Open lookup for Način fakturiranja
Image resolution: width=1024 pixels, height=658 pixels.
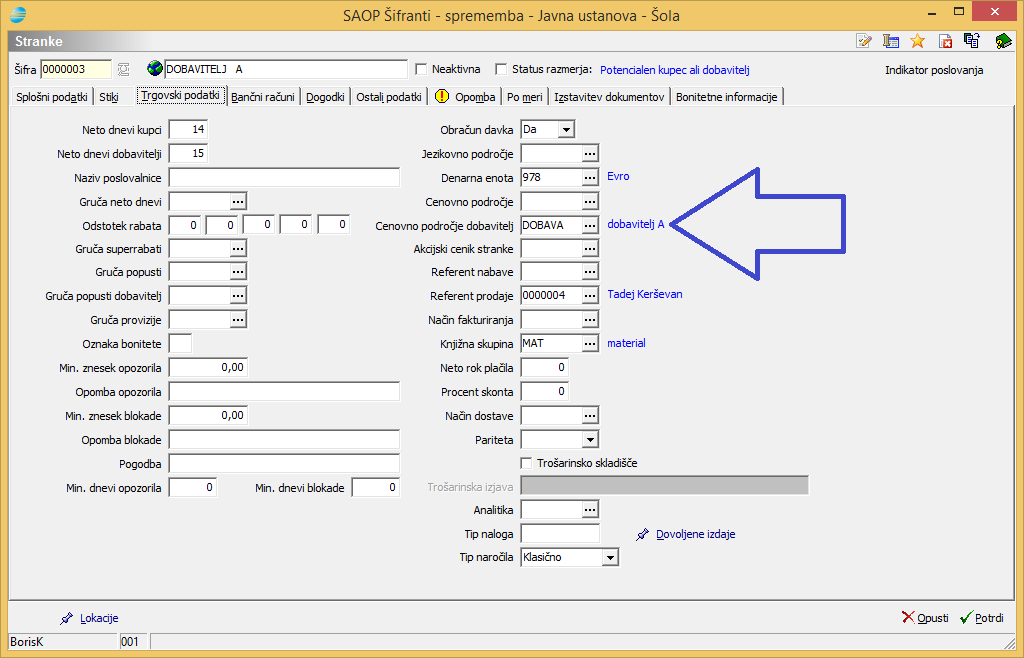[x=590, y=320]
